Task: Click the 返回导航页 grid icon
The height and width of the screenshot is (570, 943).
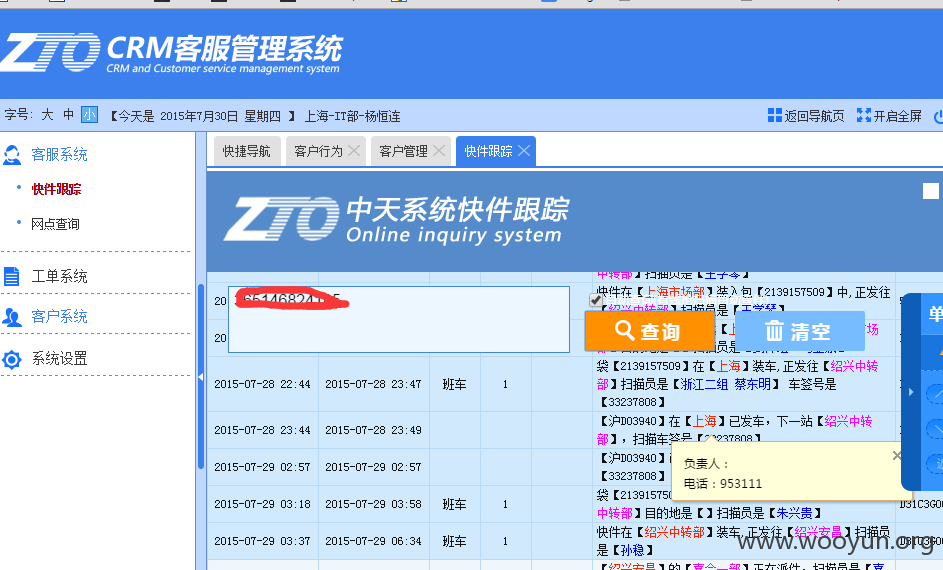Action: click(x=775, y=115)
